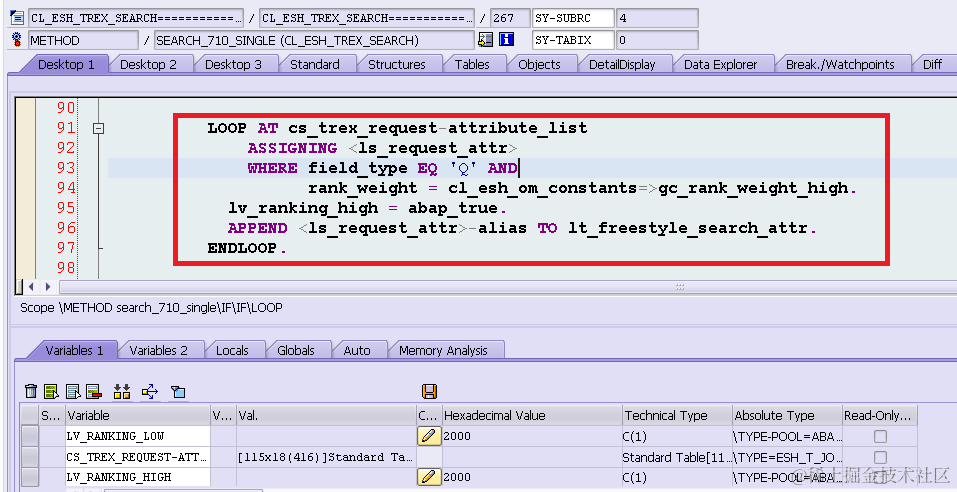This screenshot has width=957, height=492.
Task: Switch to Desktop 3 tab
Action: point(233,64)
